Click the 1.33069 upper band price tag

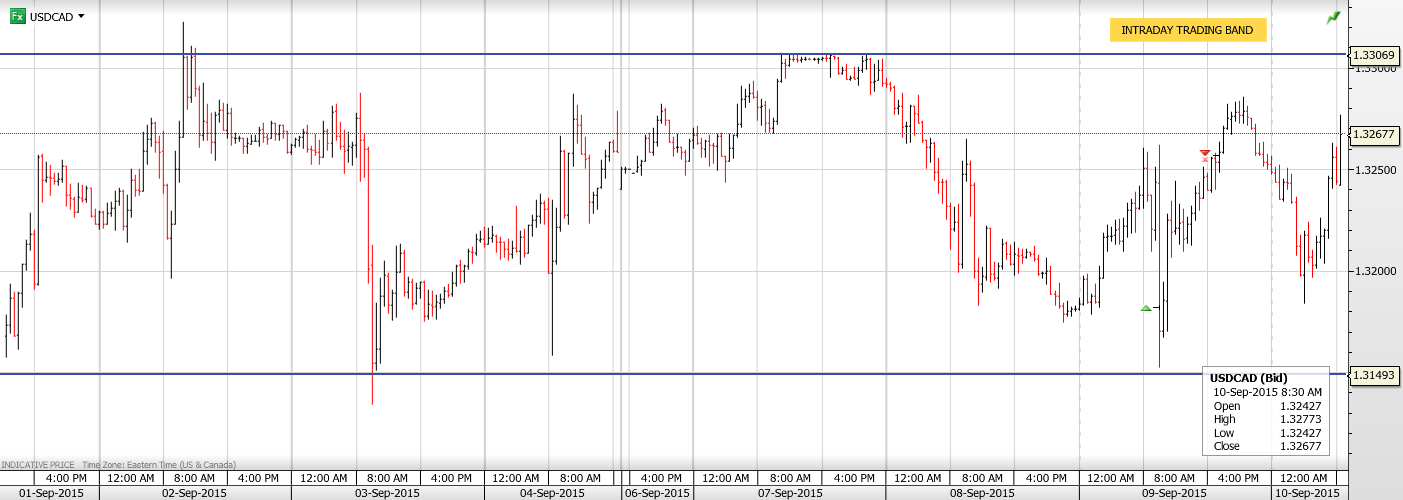tap(1372, 54)
